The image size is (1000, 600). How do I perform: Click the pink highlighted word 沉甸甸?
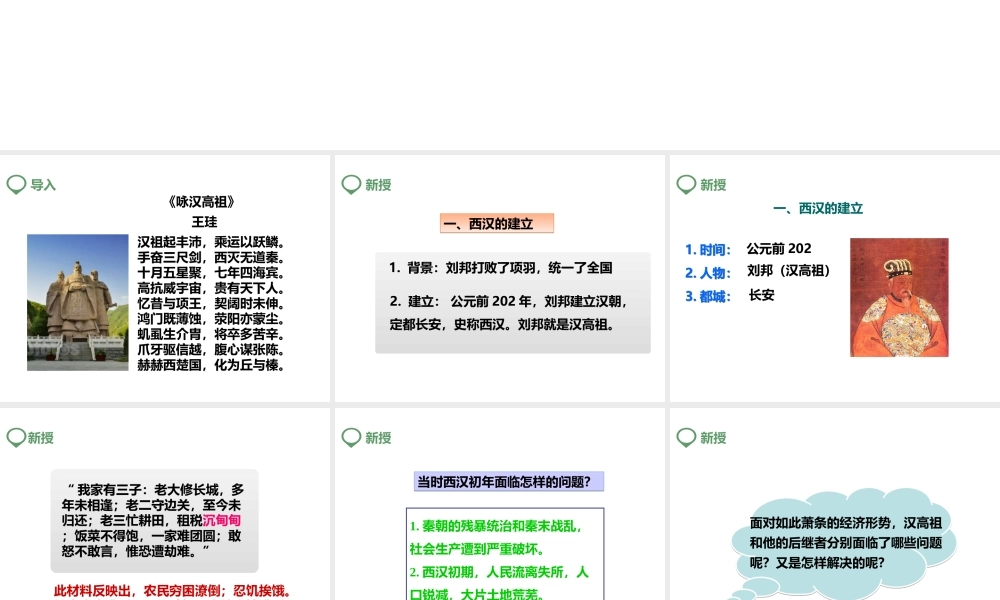221,520
